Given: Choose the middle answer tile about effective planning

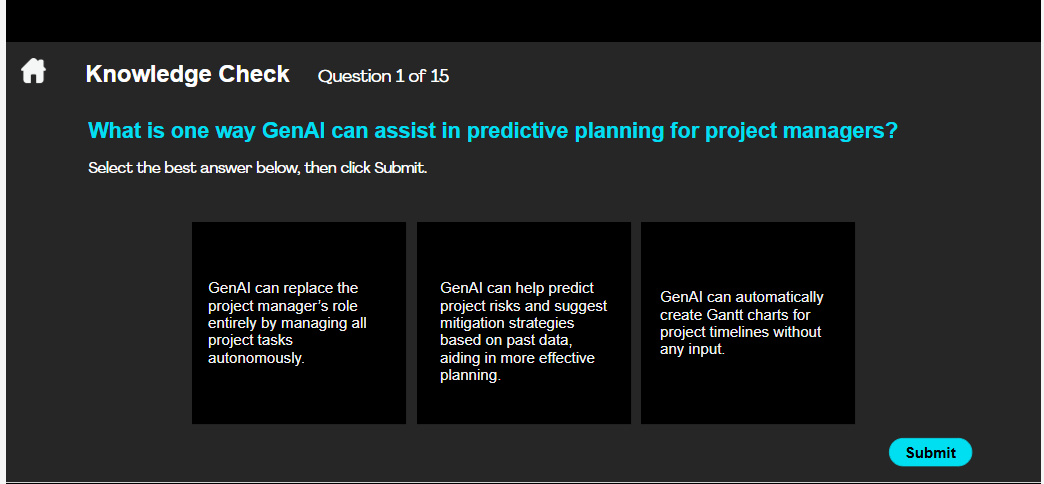Looking at the screenshot, I should [x=524, y=323].
